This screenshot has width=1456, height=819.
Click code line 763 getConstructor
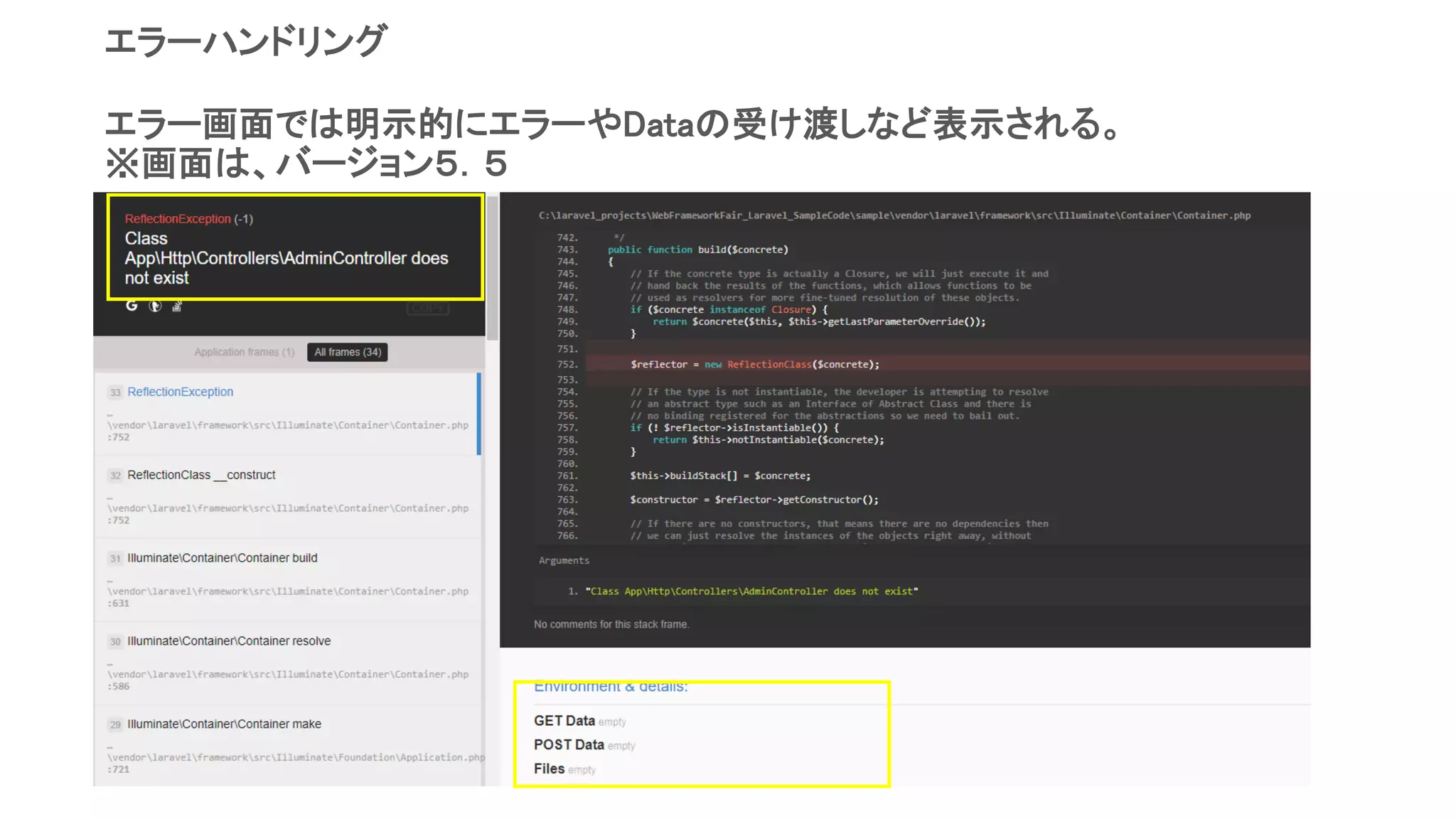pyautogui.click(x=754, y=500)
